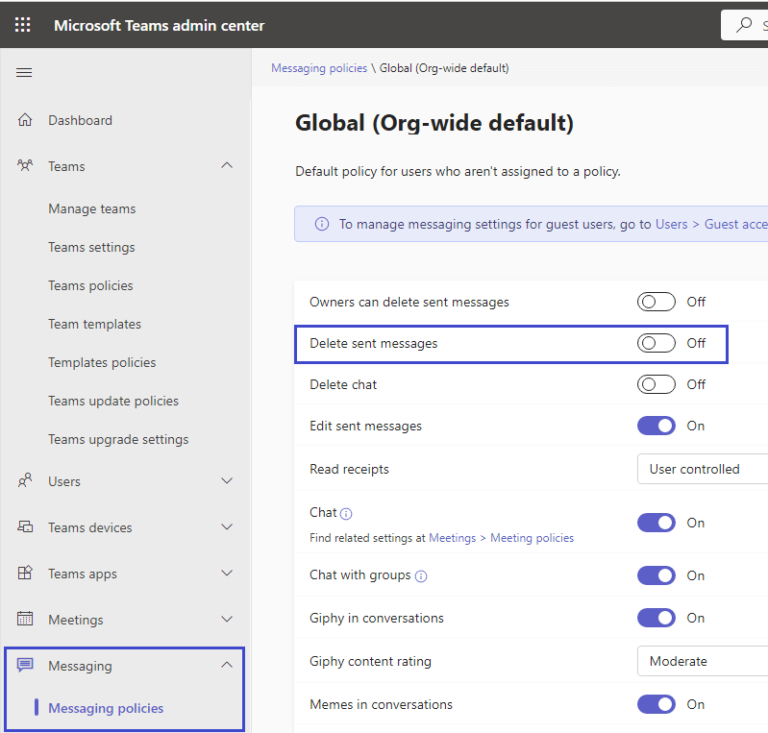768x733 pixels.
Task: Open Teams upgrade settings
Action: [118, 439]
